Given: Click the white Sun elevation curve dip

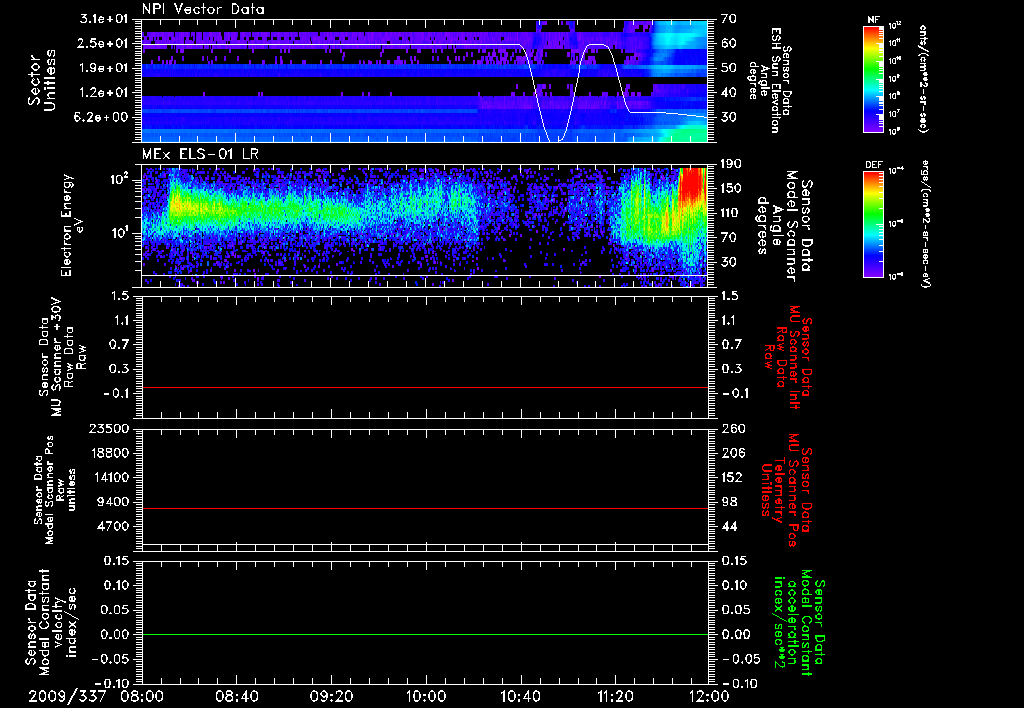Looking at the screenshot, I should click(554, 138).
